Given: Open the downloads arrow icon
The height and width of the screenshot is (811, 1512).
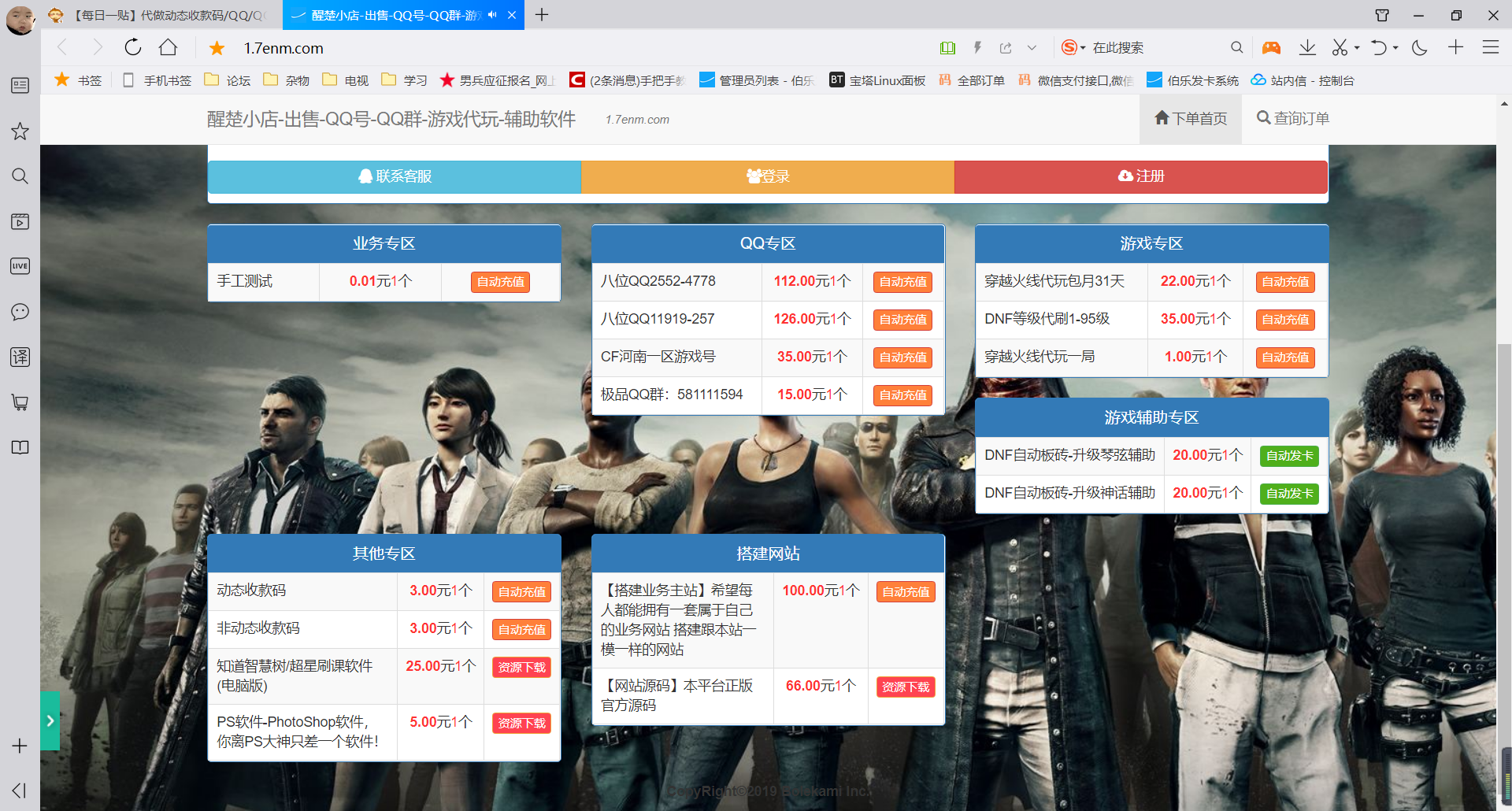Looking at the screenshot, I should (1307, 47).
